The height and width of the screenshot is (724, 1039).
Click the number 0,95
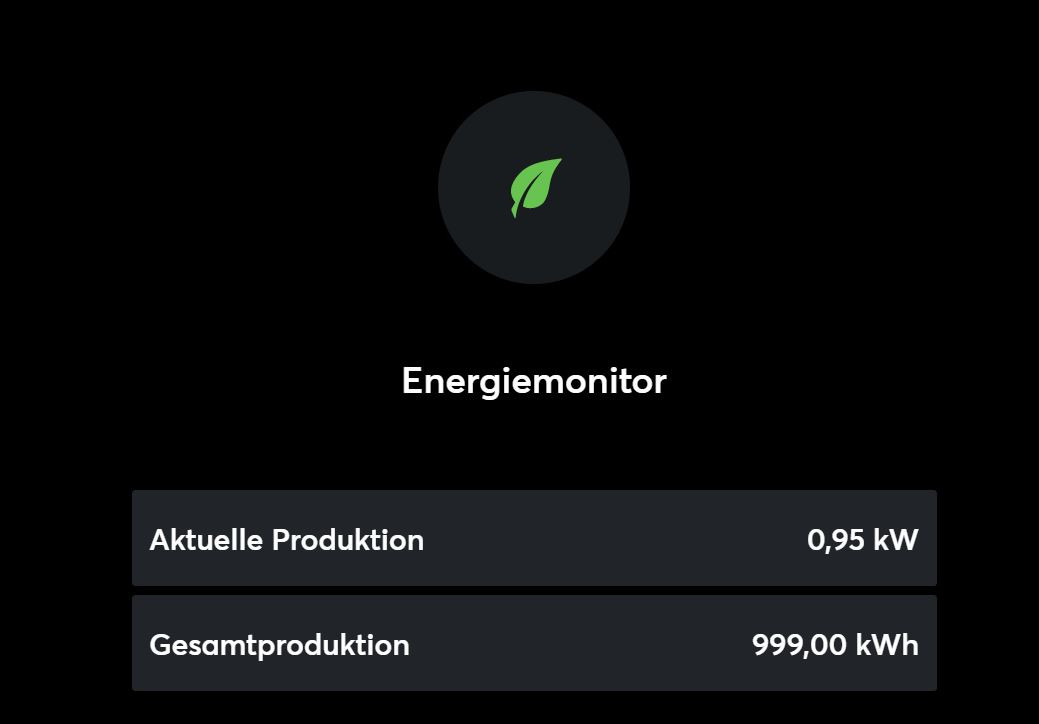click(x=834, y=541)
